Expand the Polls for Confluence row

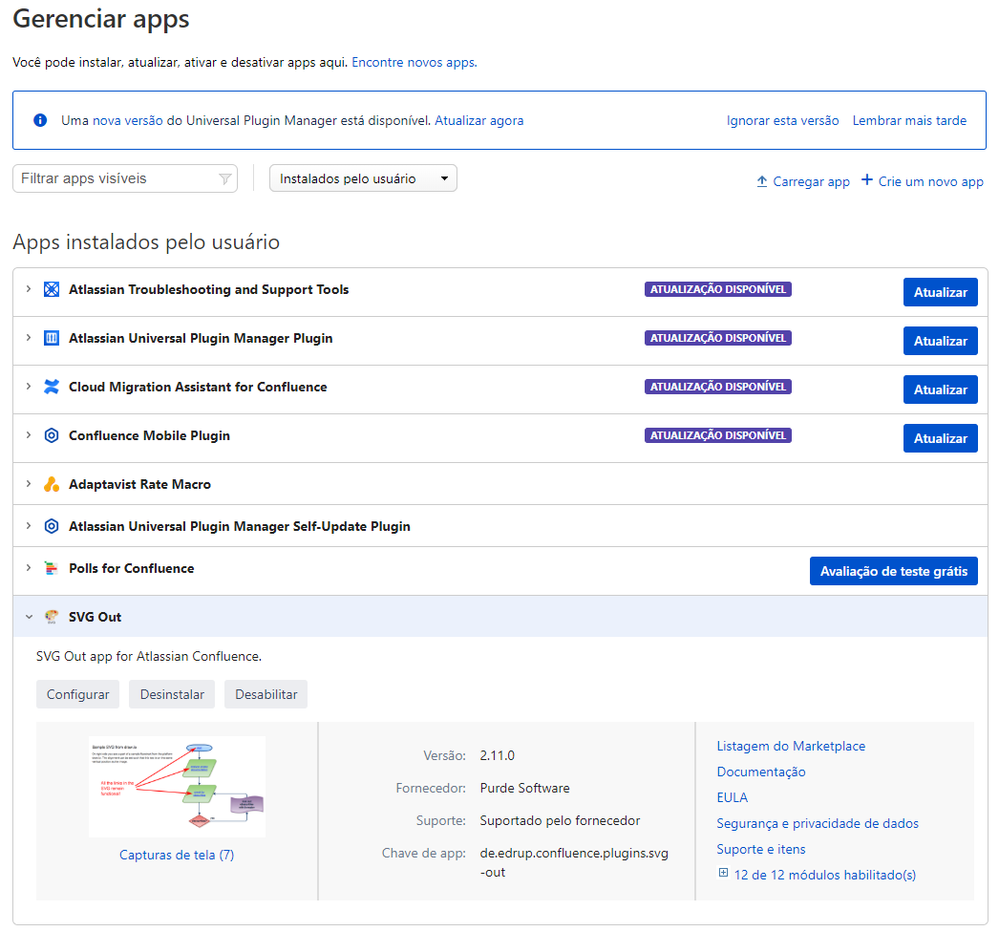pos(28,568)
